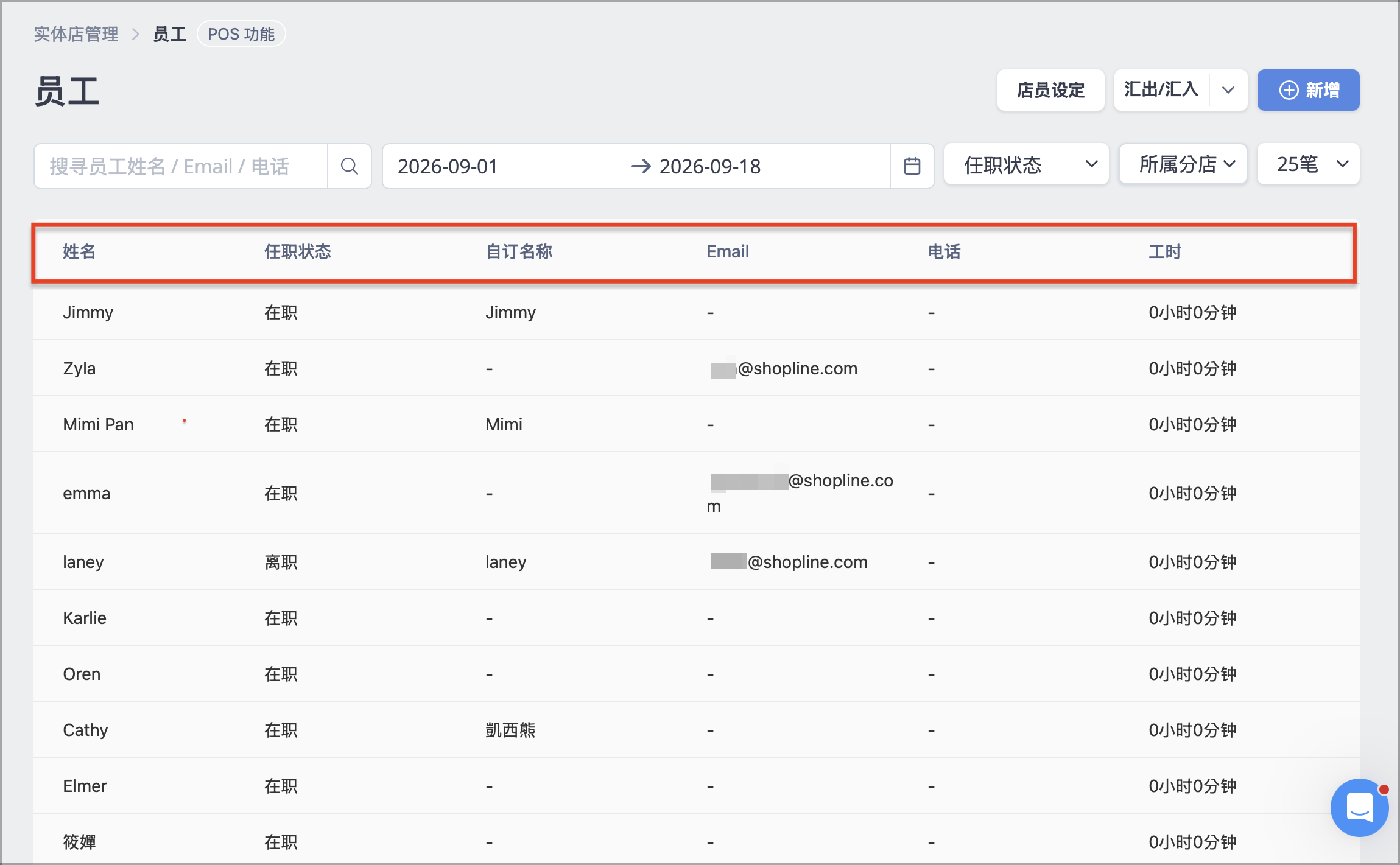Click laney's email address cell

point(789,562)
